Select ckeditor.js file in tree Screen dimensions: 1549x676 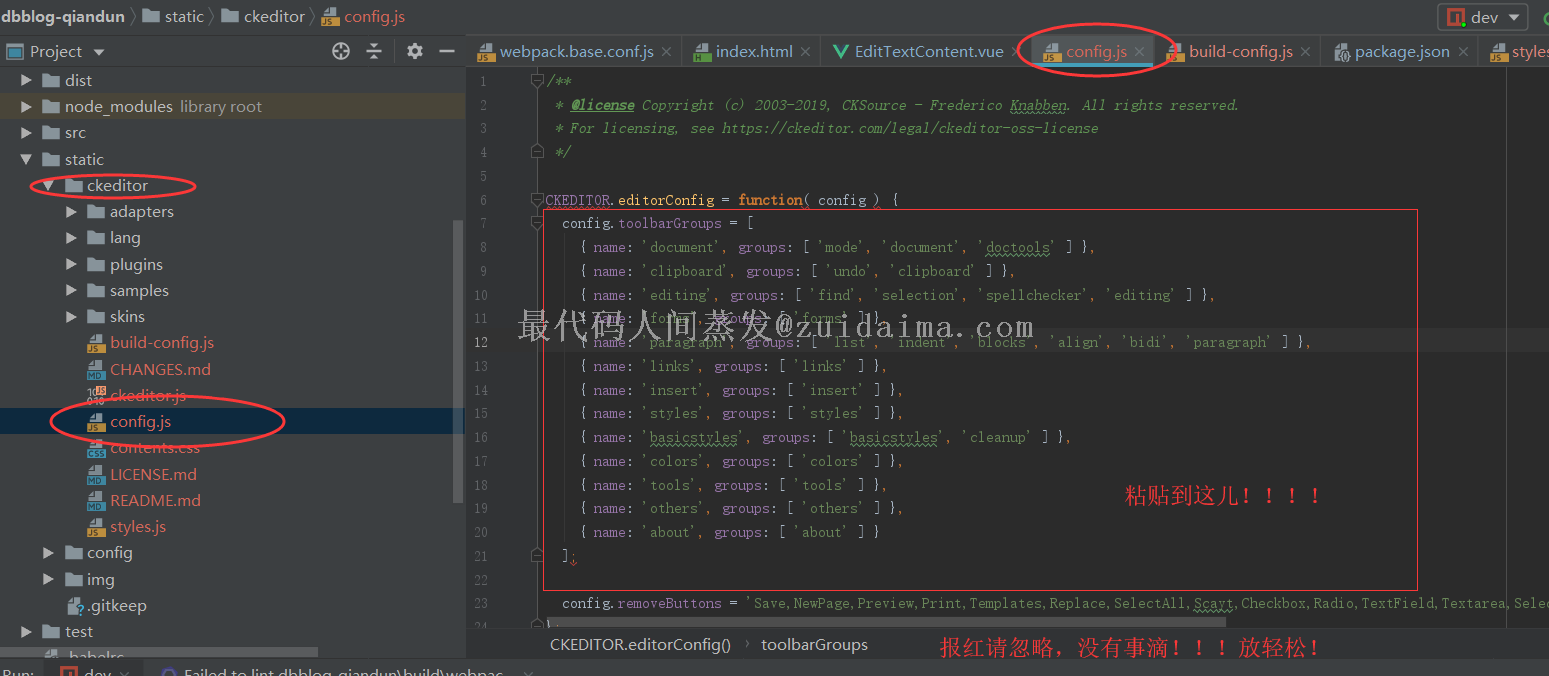[x=148, y=395]
